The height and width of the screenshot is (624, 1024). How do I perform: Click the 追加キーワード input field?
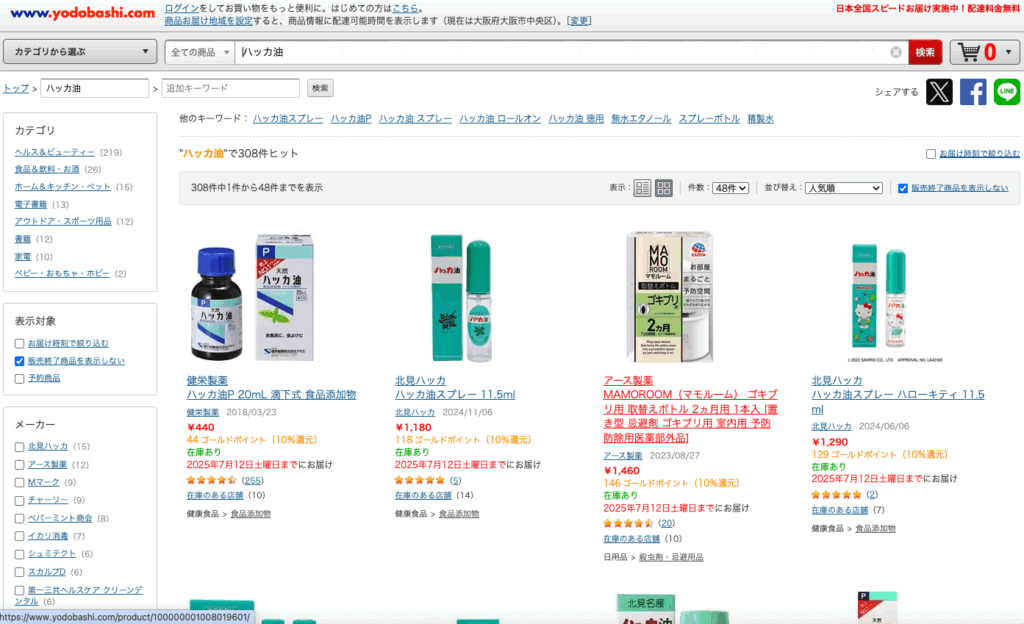coord(231,88)
